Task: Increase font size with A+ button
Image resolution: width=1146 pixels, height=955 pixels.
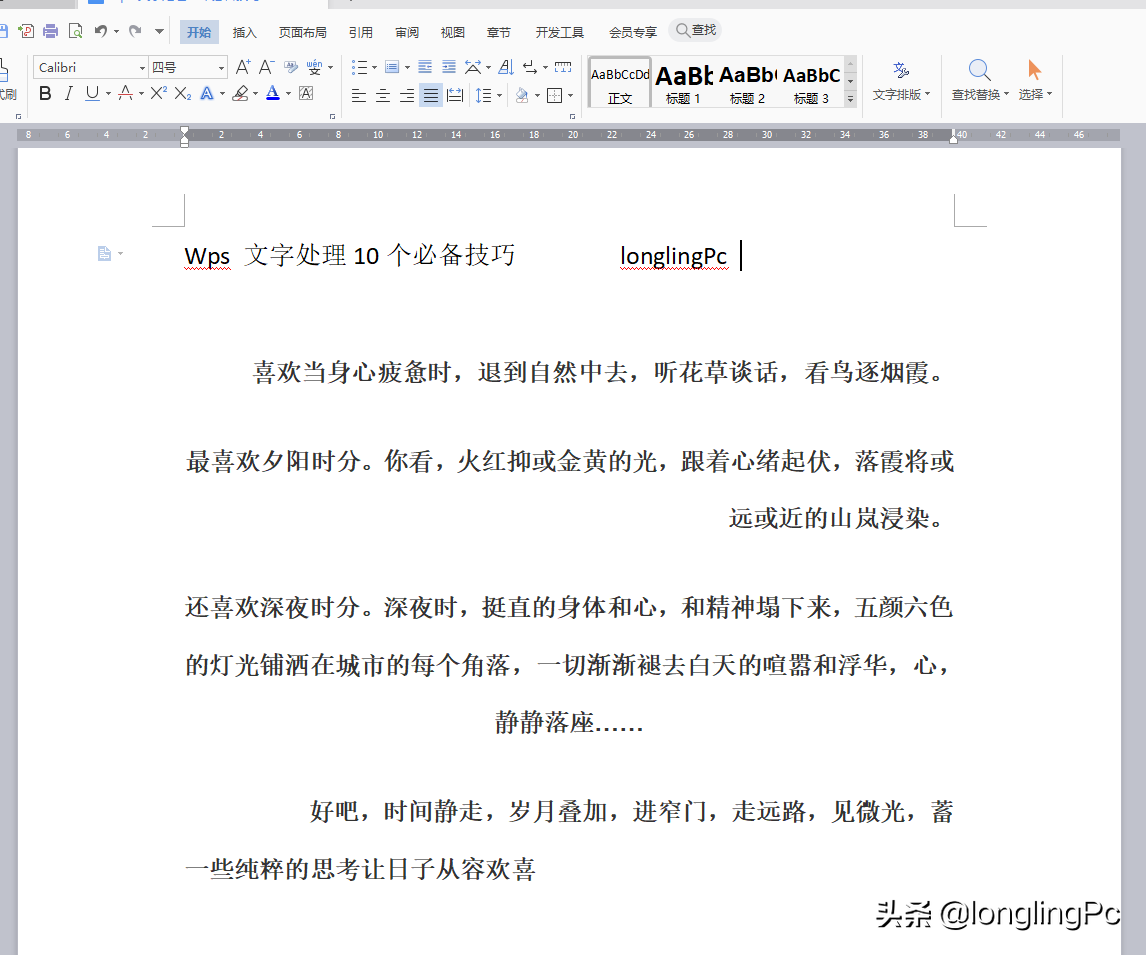Action: 243,67
